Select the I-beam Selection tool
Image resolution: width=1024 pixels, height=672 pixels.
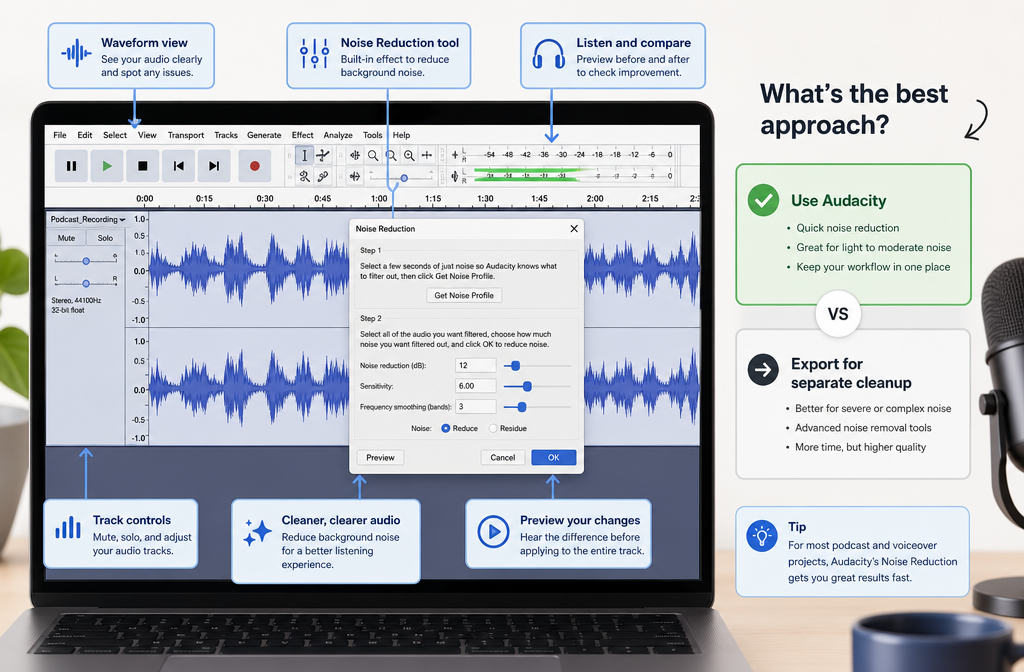304,155
